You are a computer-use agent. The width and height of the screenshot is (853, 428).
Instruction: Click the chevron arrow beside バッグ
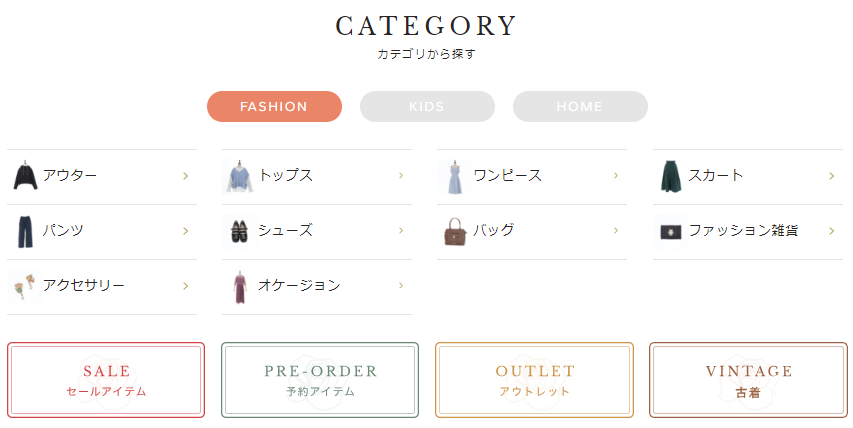pos(616,231)
